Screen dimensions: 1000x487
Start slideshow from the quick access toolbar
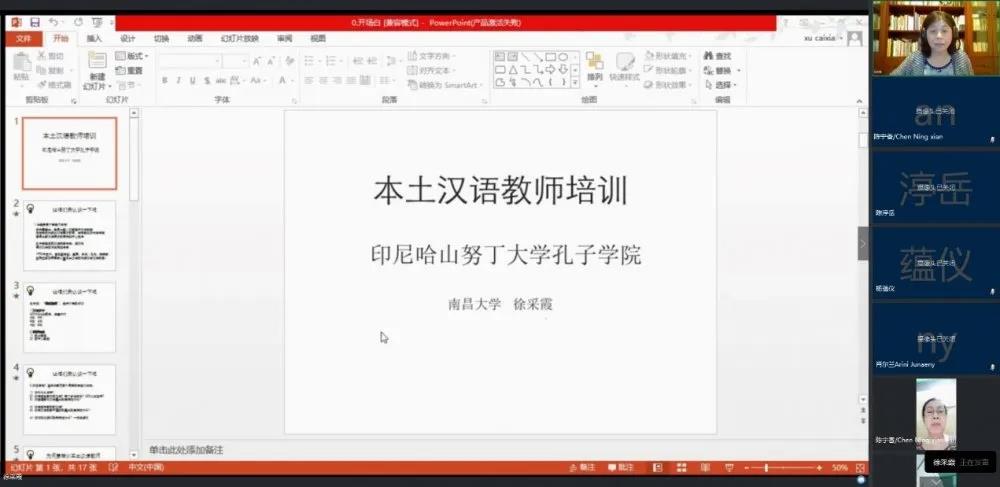coord(97,22)
